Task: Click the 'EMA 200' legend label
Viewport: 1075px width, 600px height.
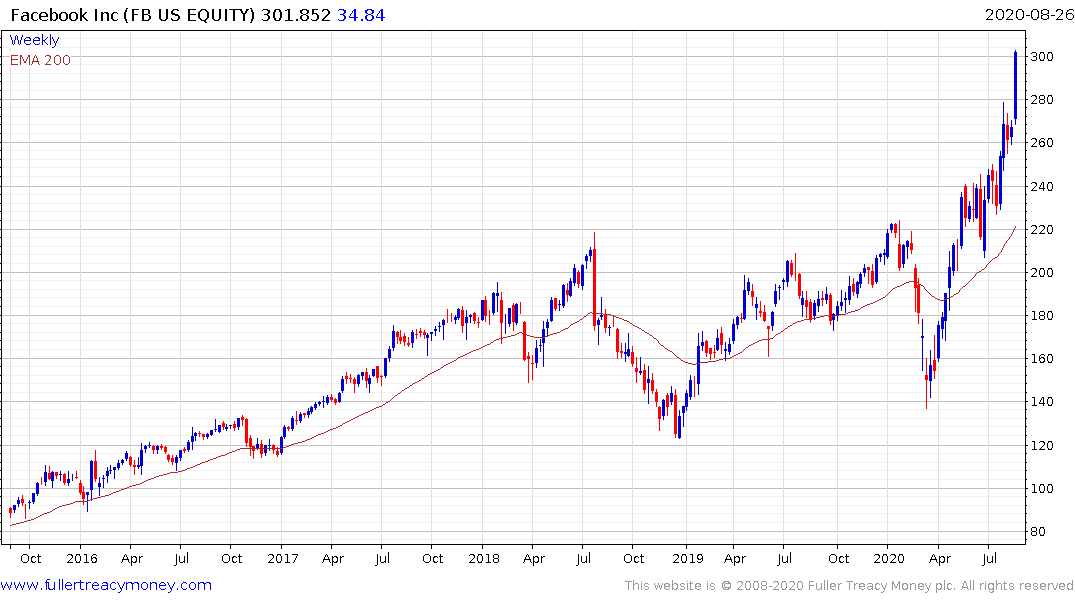Action: (40, 60)
